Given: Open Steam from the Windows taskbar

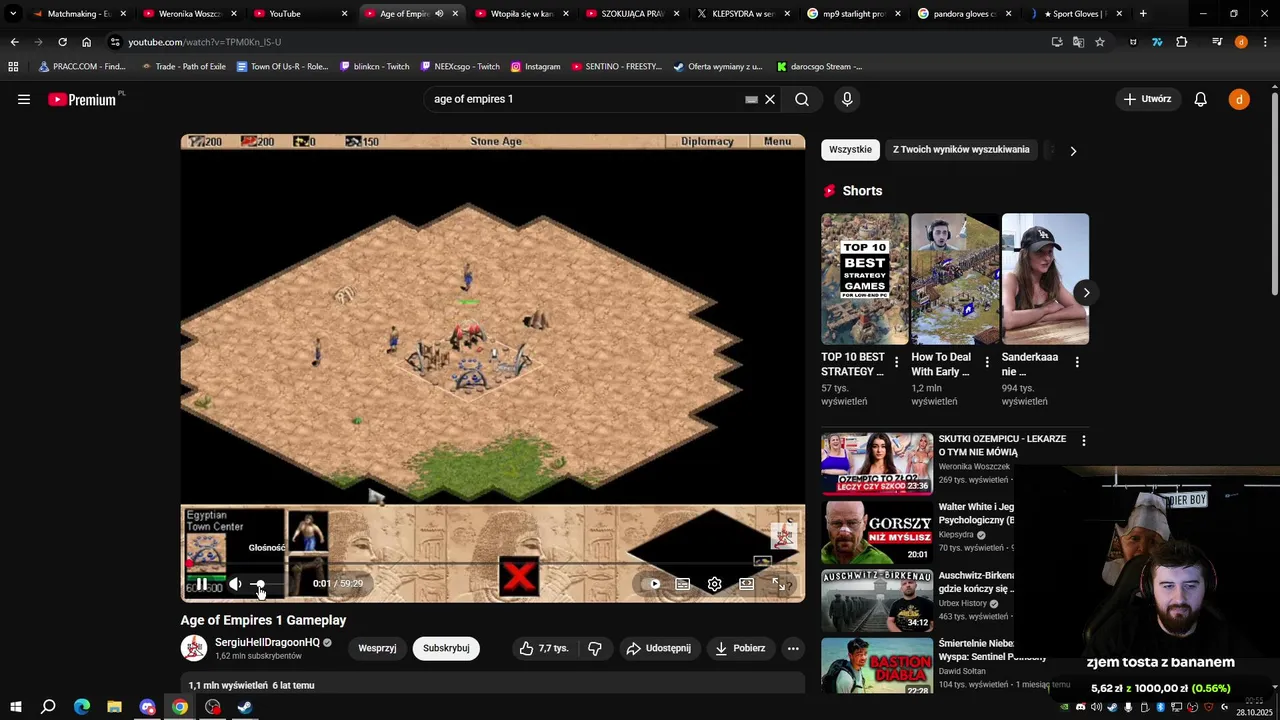Looking at the screenshot, I should point(245,707).
